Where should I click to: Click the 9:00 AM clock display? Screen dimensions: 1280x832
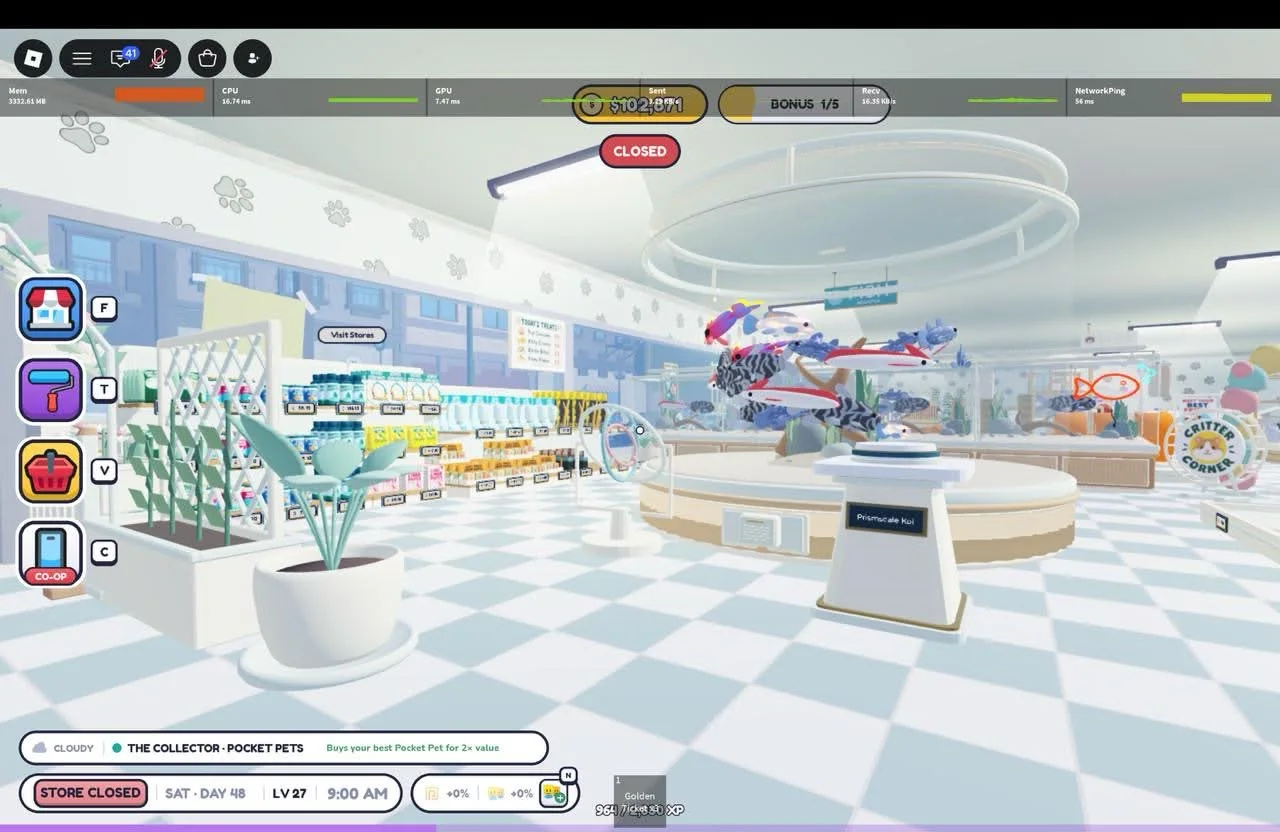[357, 793]
